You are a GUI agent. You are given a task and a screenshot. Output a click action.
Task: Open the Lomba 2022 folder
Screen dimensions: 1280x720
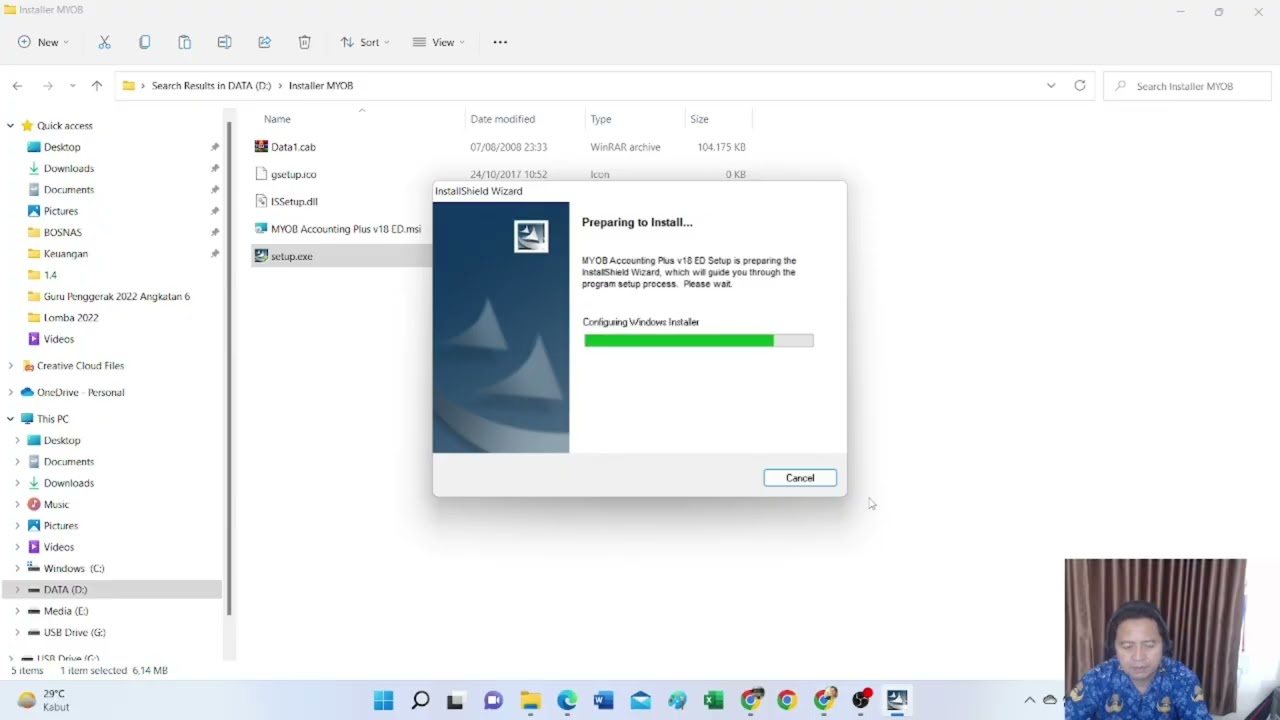coord(70,318)
